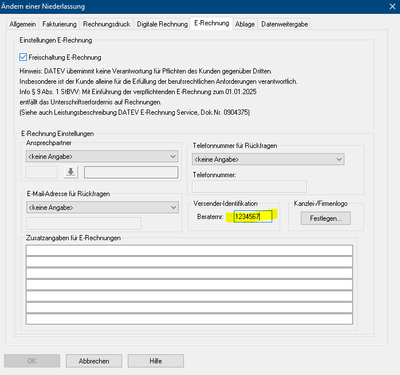Open the Telefonnummer für Rückfragen dropdown
Screen dimensions: 400x375
[x=268, y=159]
